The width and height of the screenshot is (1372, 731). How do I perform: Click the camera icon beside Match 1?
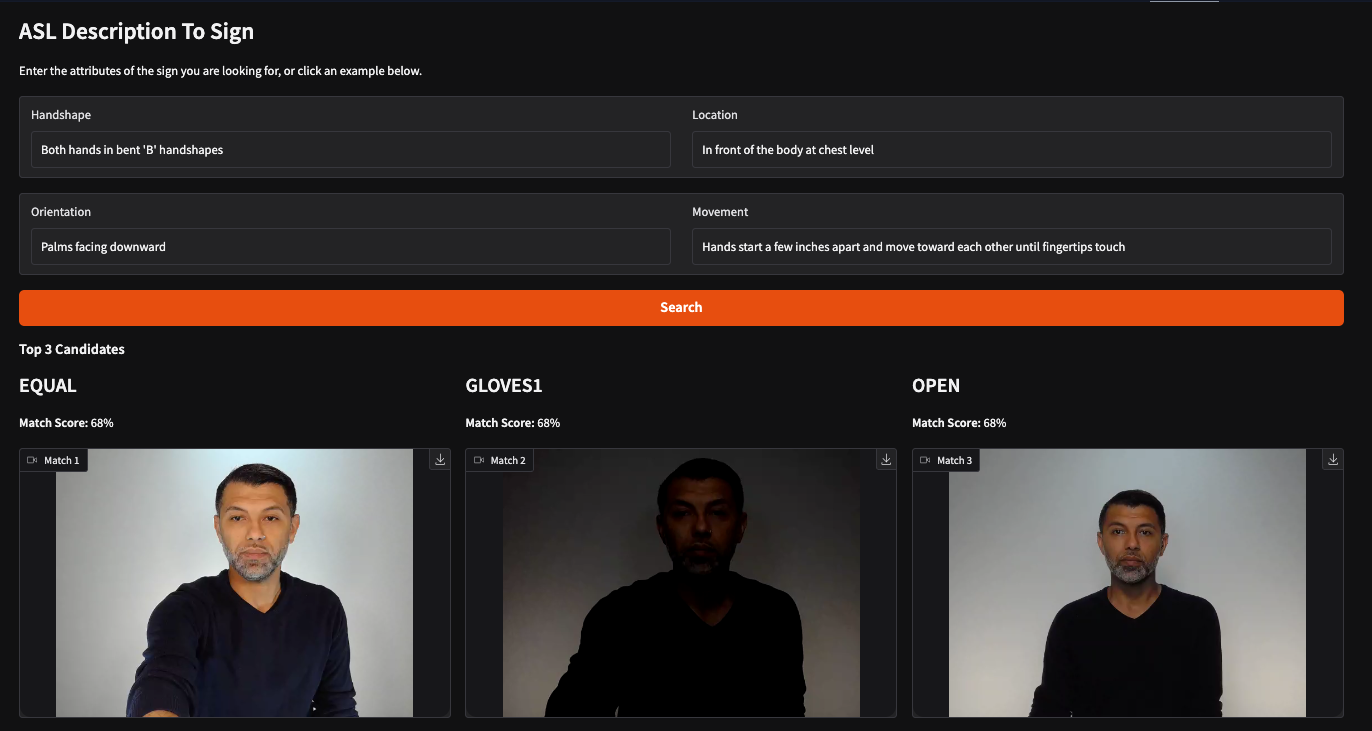click(32, 461)
